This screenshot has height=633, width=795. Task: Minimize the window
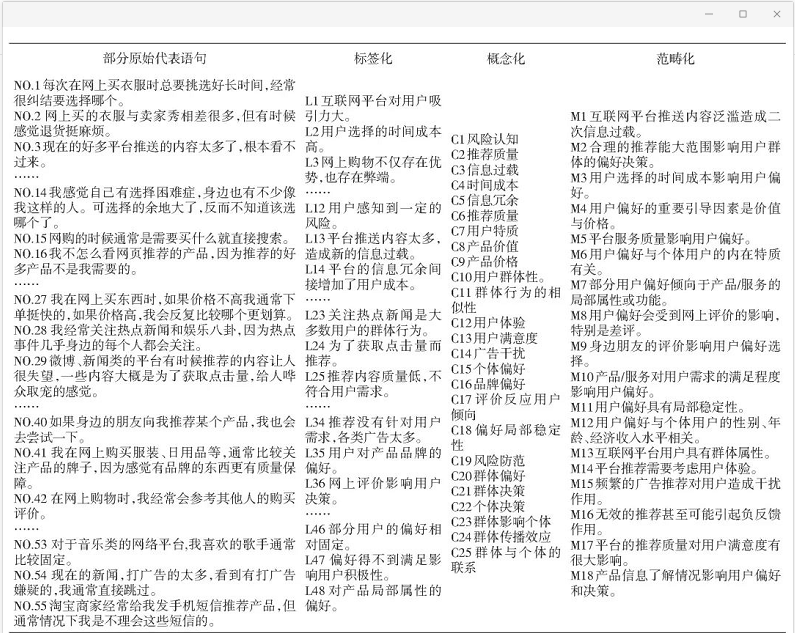(x=710, y=14)
